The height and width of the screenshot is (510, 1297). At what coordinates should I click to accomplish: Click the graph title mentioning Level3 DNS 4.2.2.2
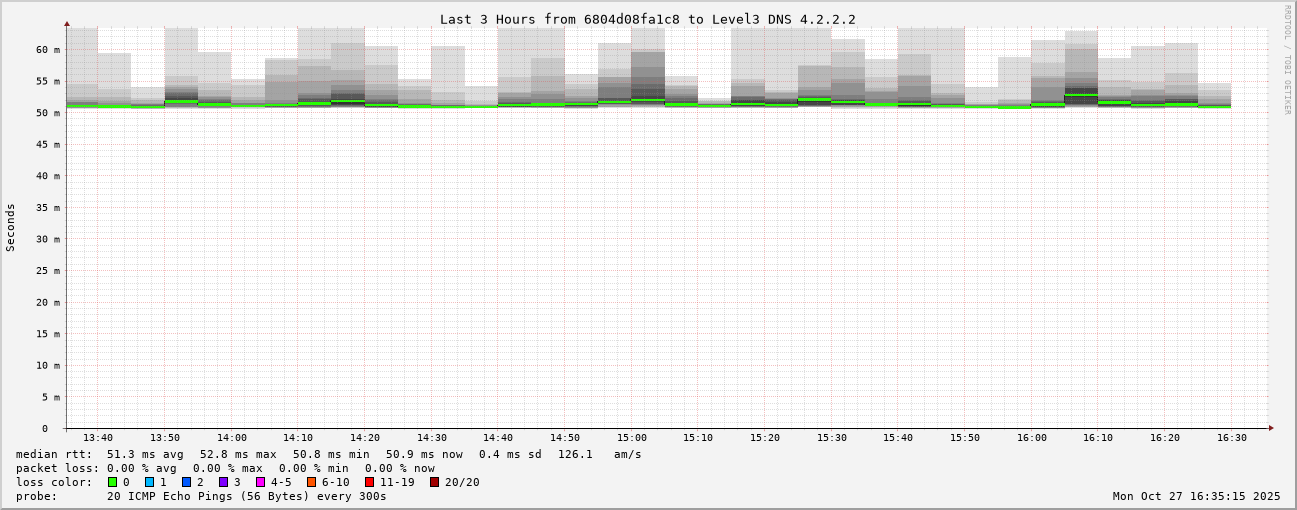(647, 19)
